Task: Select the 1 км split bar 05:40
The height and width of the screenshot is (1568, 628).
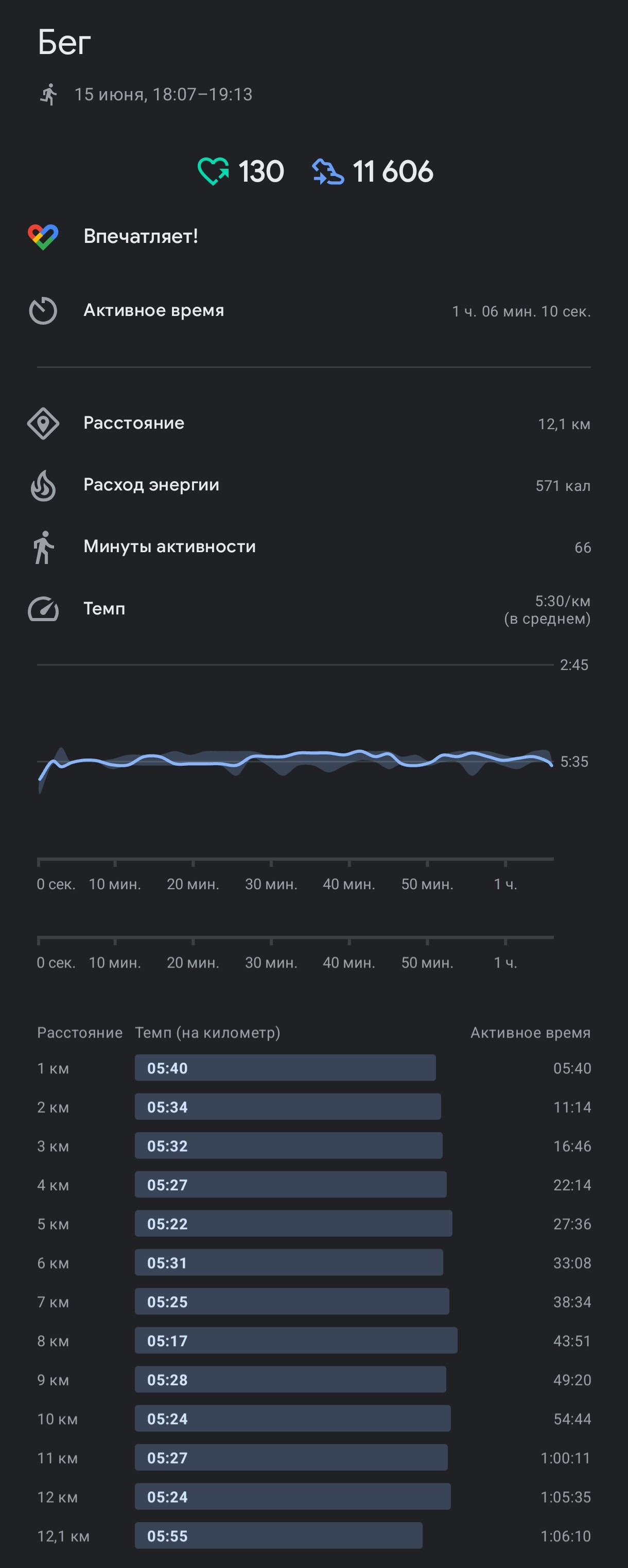Action: click(285, 1068)
